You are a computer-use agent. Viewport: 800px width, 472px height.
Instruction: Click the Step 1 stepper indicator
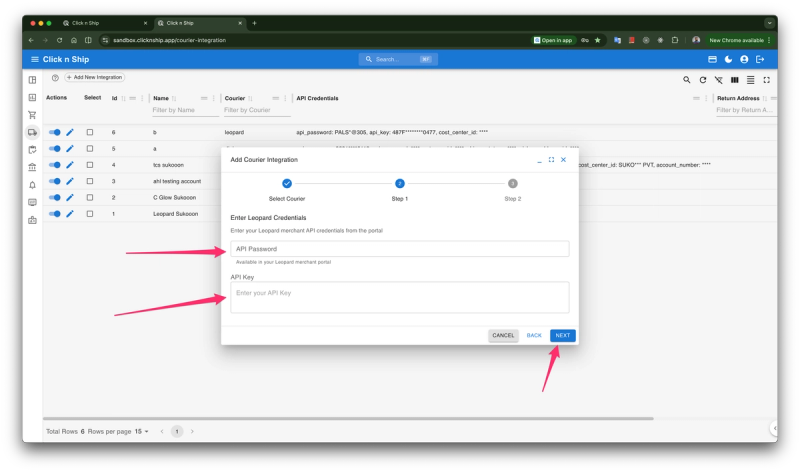pos(399,184)
